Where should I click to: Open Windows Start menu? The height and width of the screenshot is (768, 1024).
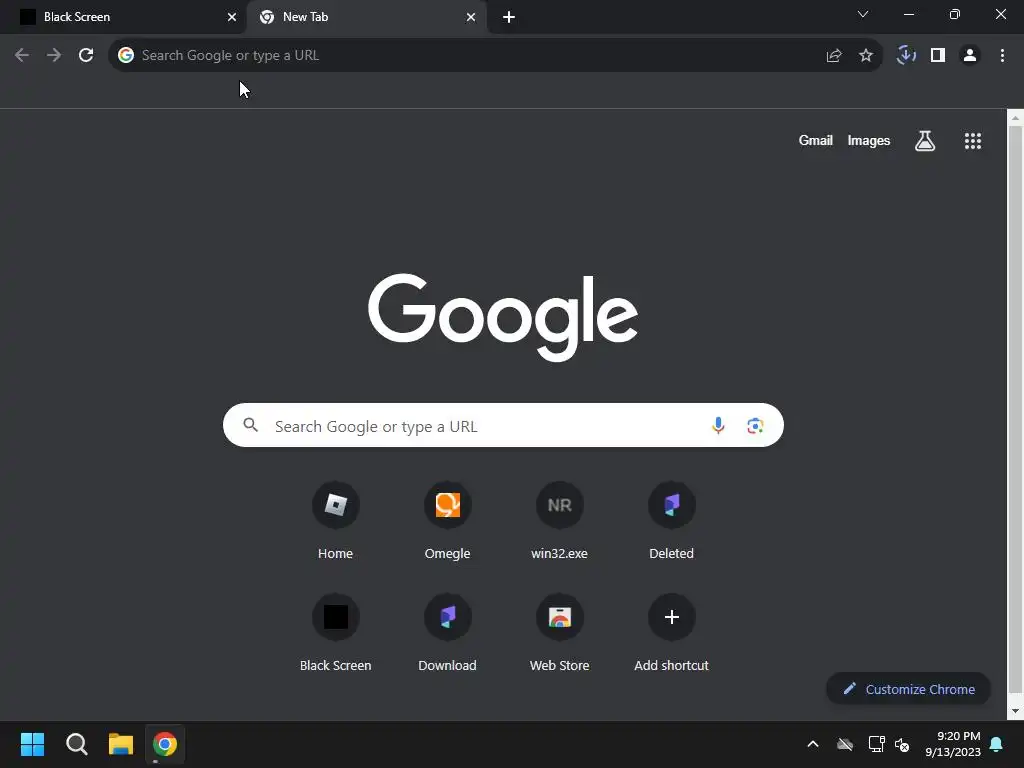click(32, 744)
